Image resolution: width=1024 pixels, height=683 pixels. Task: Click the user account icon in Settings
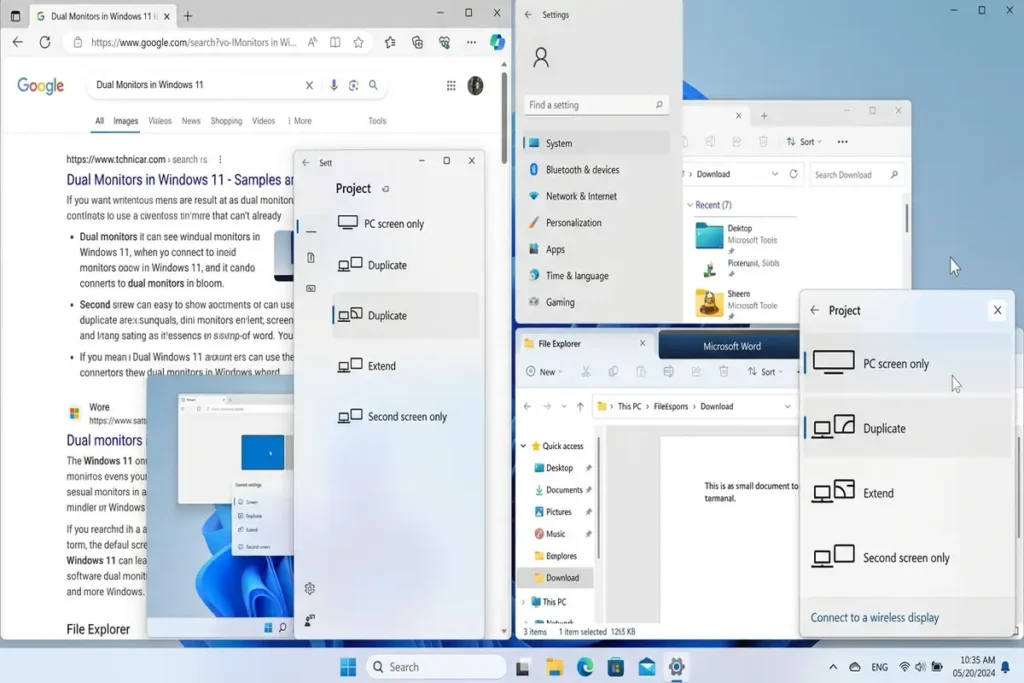(541, 58)
